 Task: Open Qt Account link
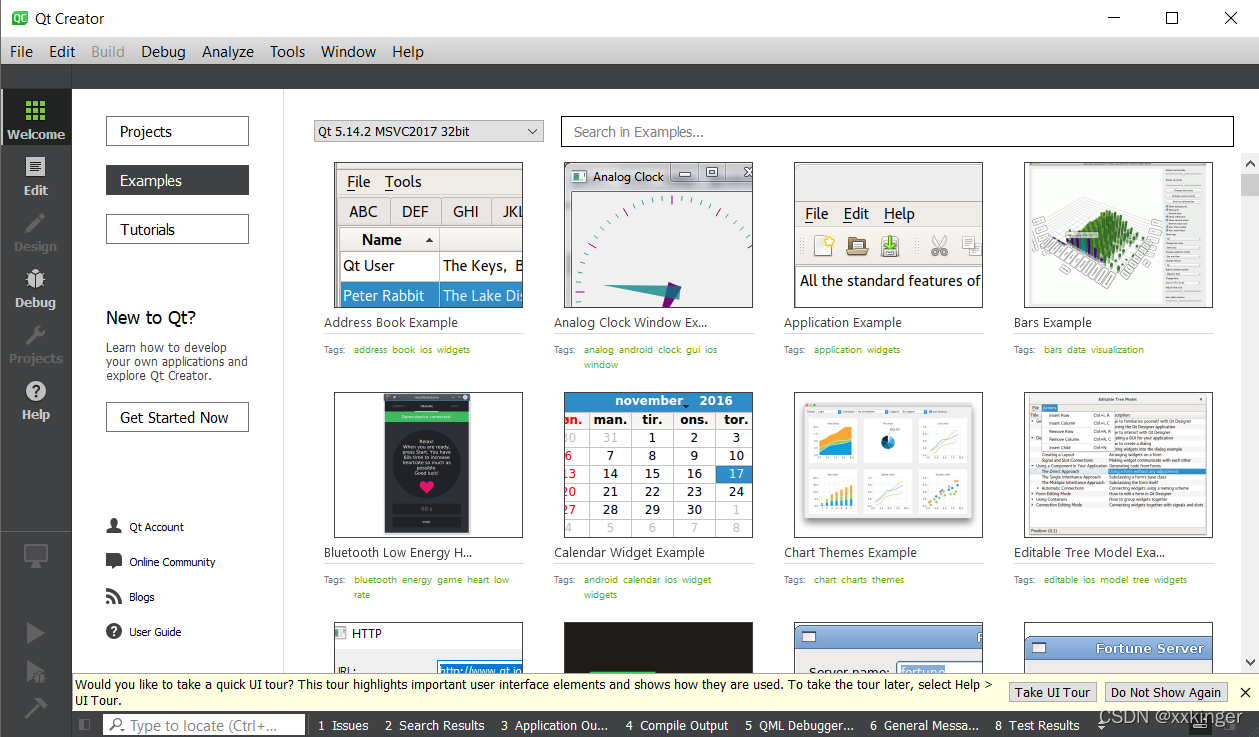145,527
